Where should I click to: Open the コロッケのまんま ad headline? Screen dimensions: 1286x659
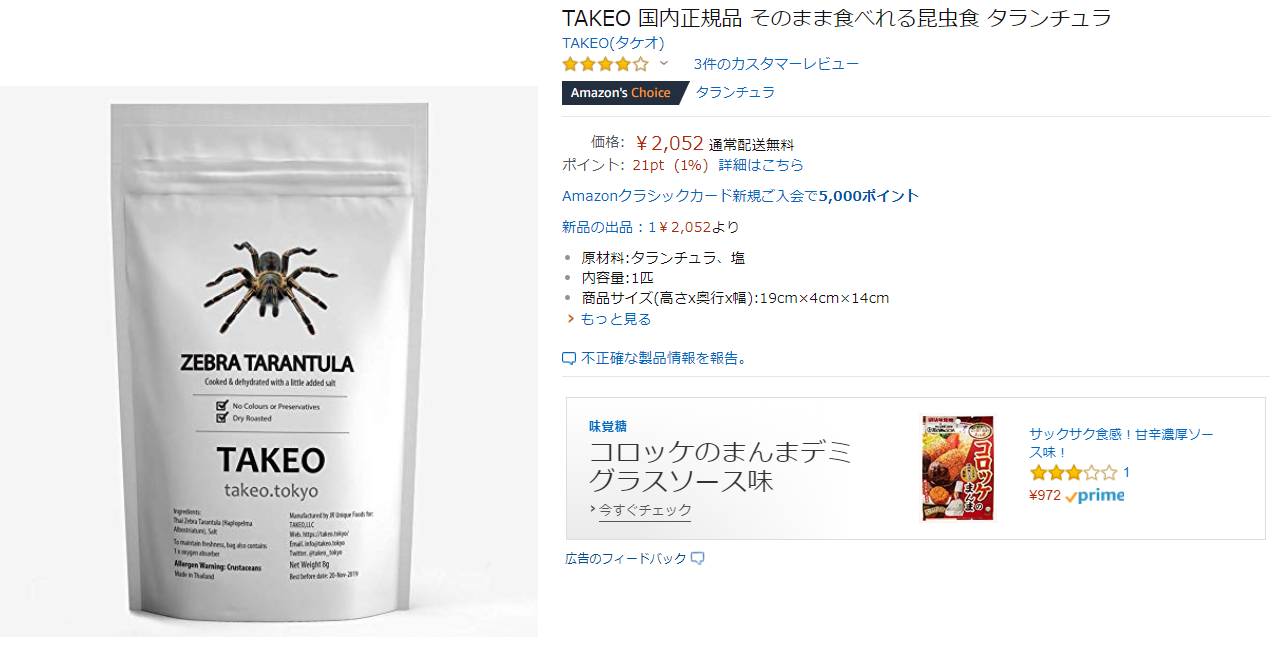point(720,466)
